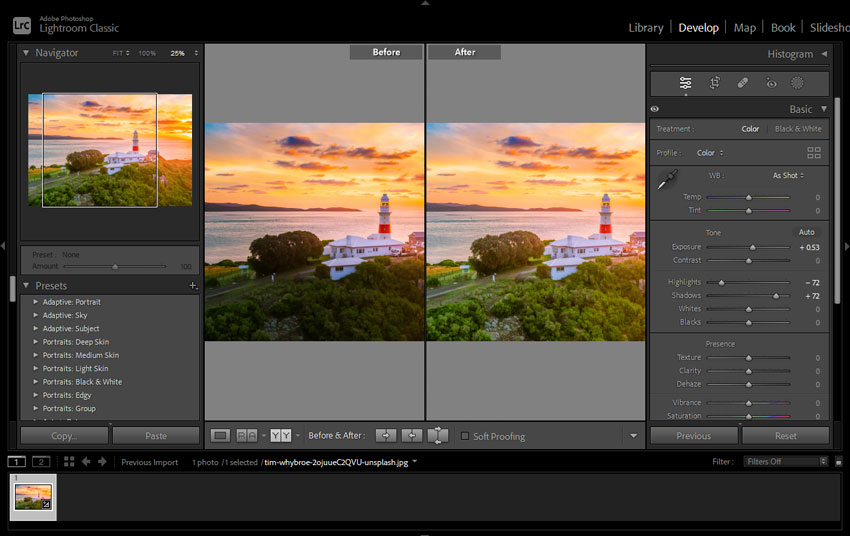Click the Auto tone button

(x=806, y=232)
